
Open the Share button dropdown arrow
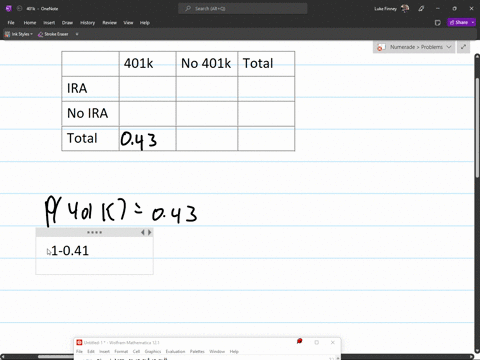pos(473,22)
